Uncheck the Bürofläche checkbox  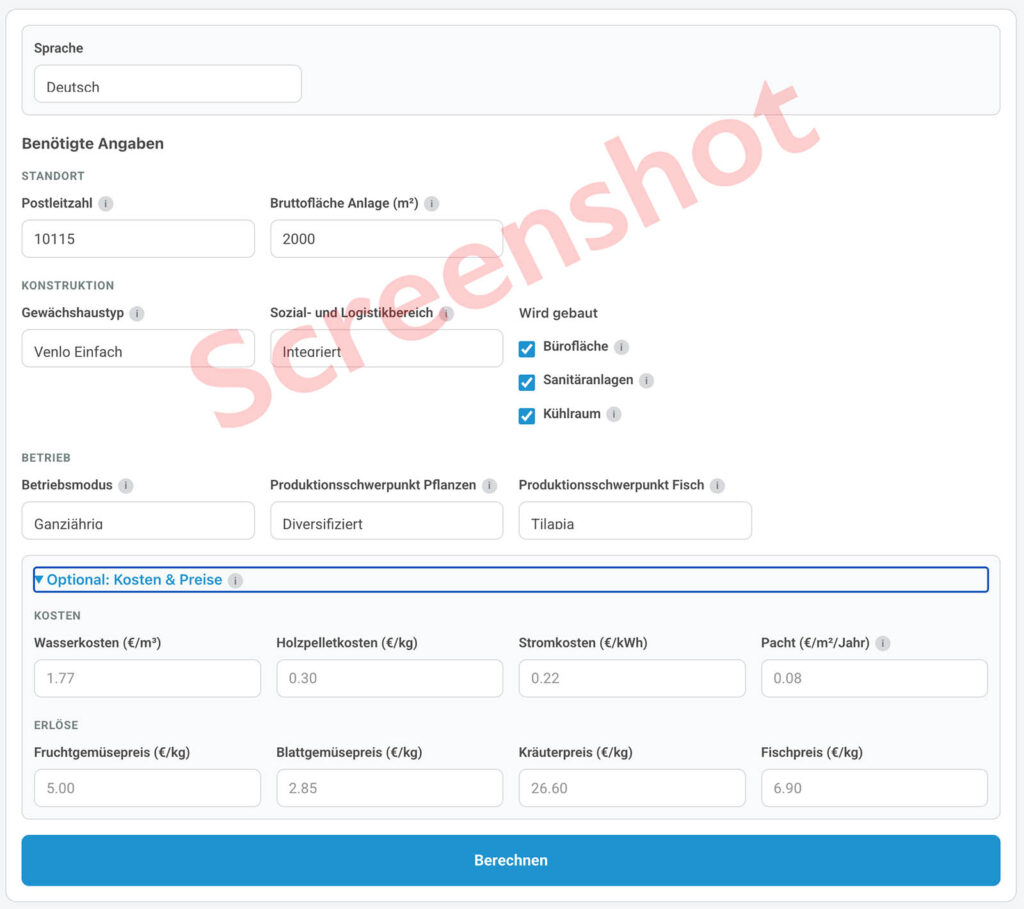coord(527,349)
